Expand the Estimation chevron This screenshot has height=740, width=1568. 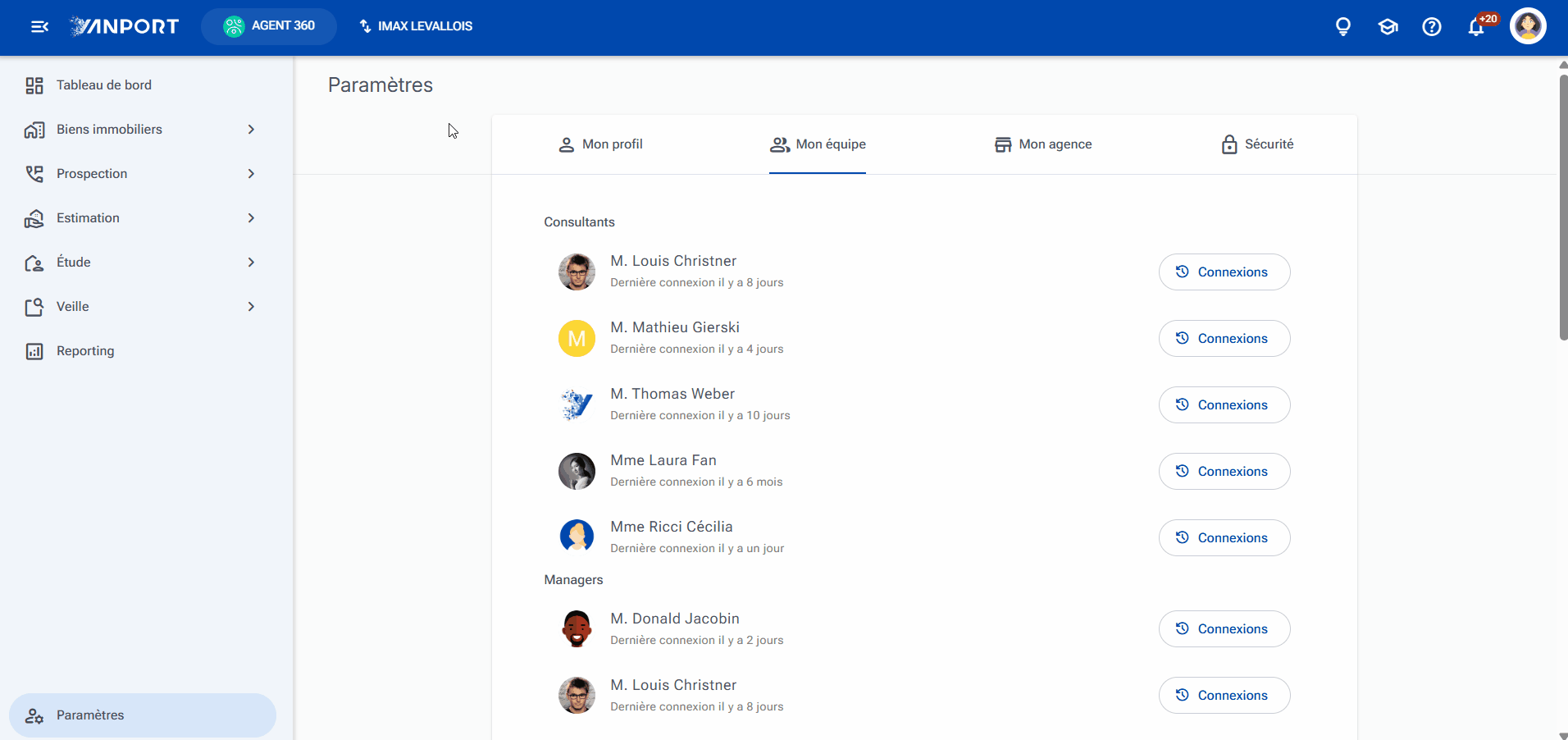(251, 218)
